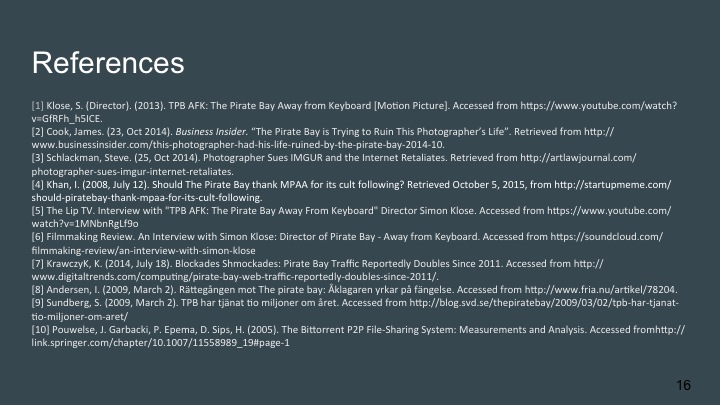The image size is (720, 405).
Task: Open the link.springer.com link in reference 10
Action: point(160,344)
